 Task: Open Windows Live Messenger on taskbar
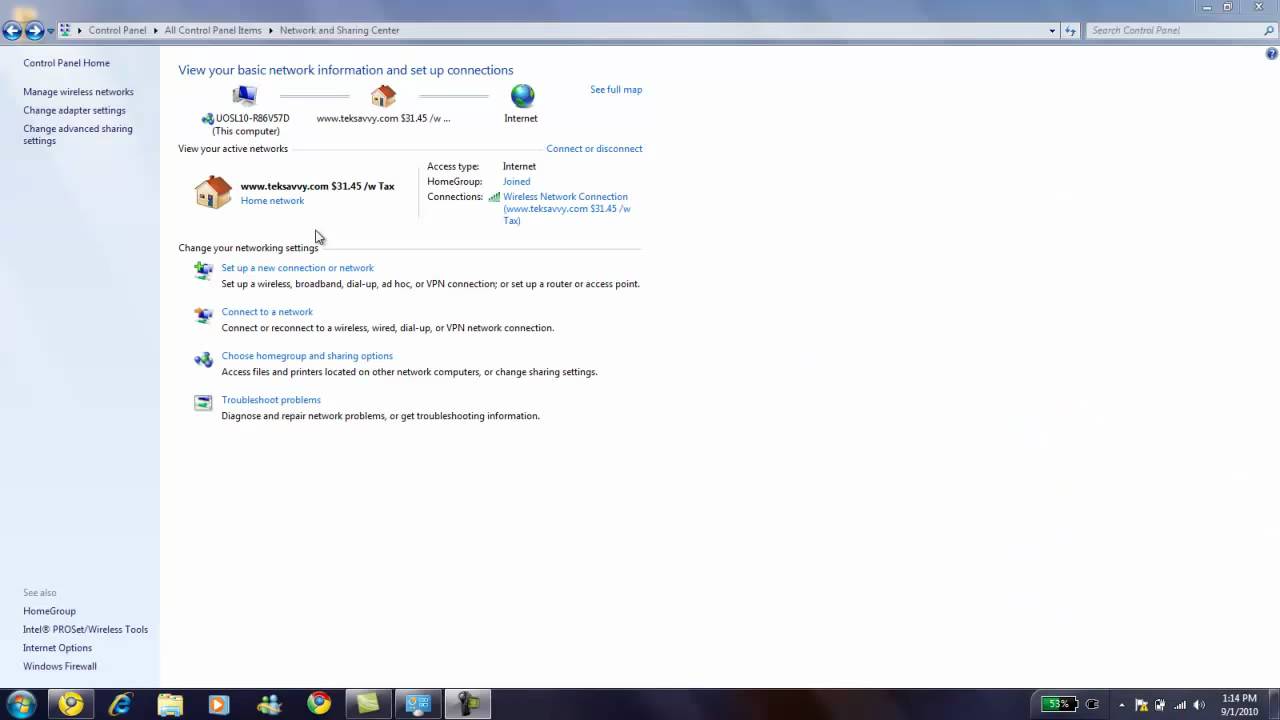pos(269,704)
